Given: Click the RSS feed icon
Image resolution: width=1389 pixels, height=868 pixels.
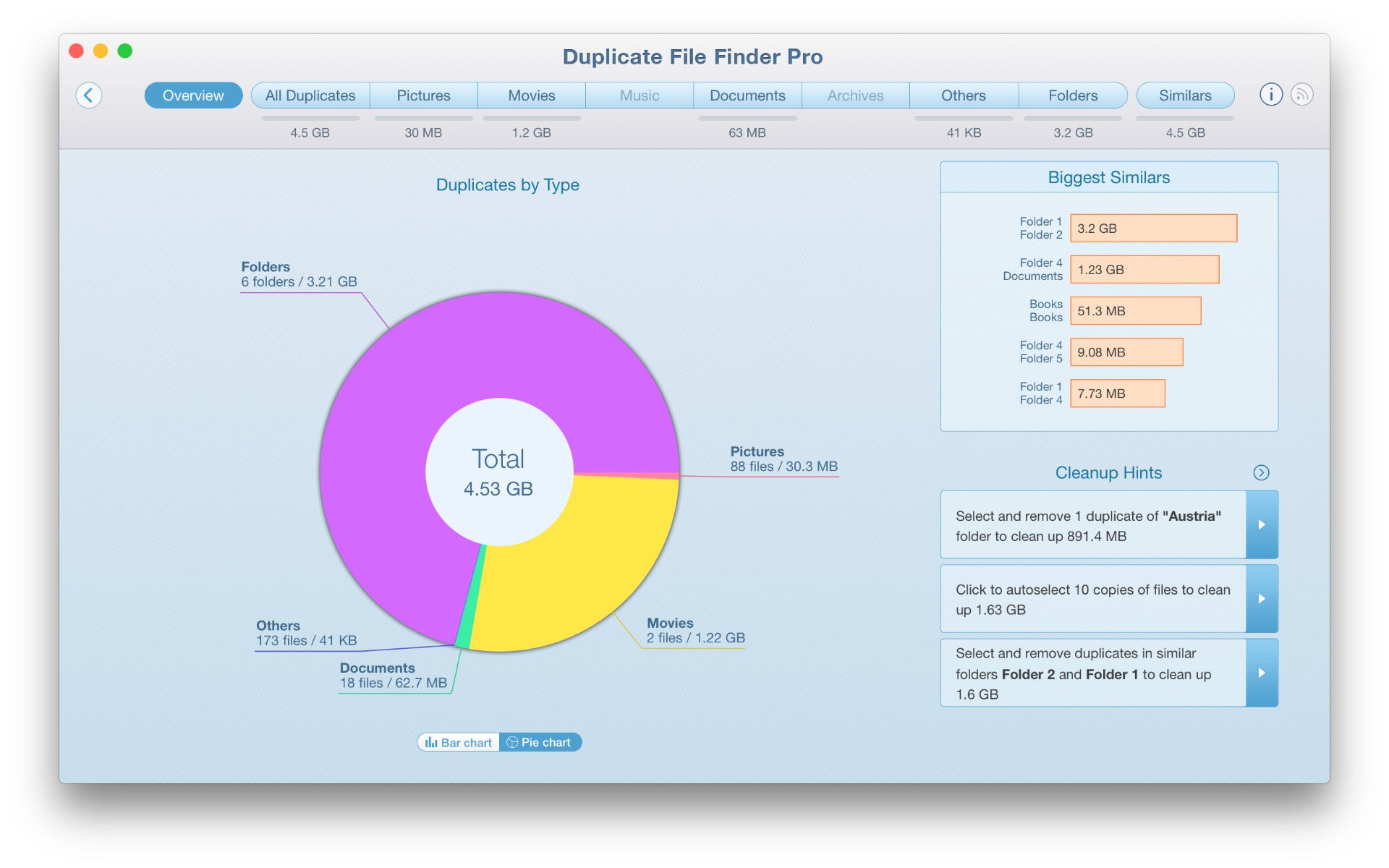Looking at the screenshot, I should pos(1301,95).
